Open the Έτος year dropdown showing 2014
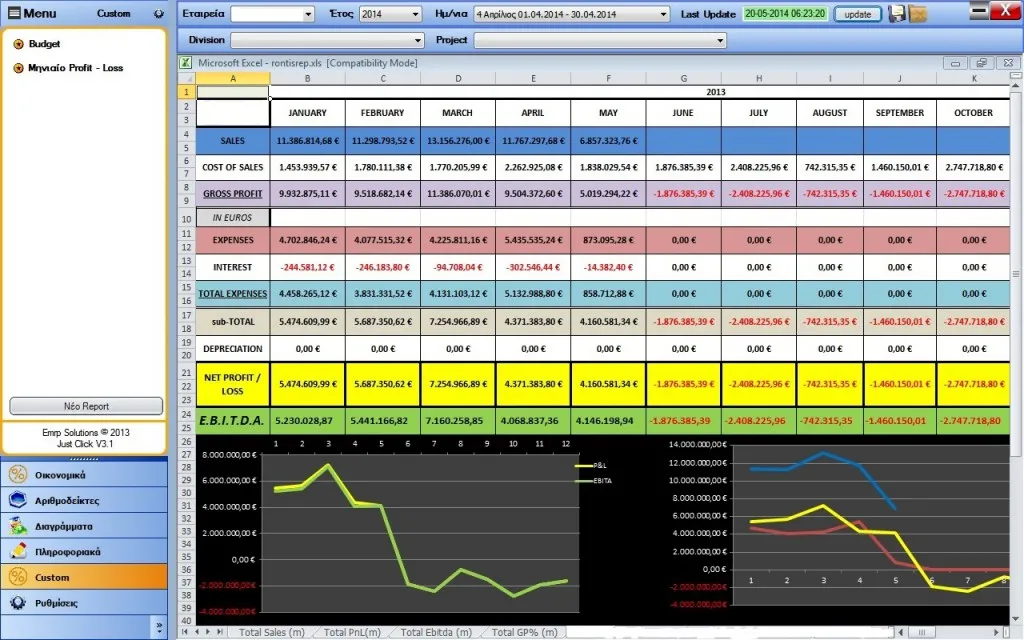Screen dimensions: 1024x640 [415, 14]
